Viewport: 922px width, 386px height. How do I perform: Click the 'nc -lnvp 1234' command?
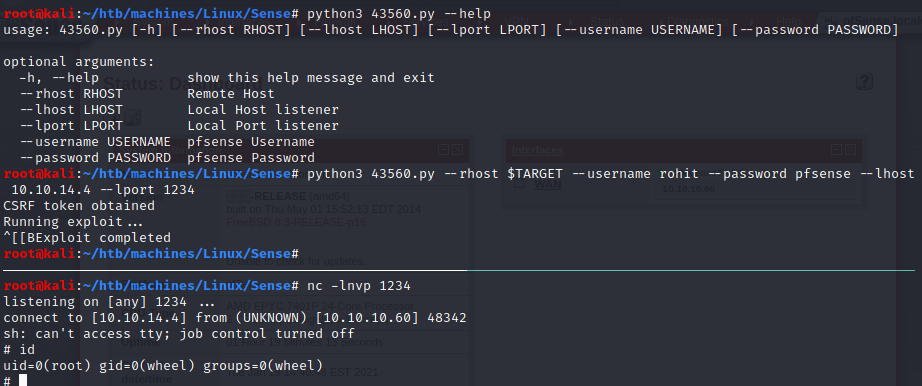[359, 286]
